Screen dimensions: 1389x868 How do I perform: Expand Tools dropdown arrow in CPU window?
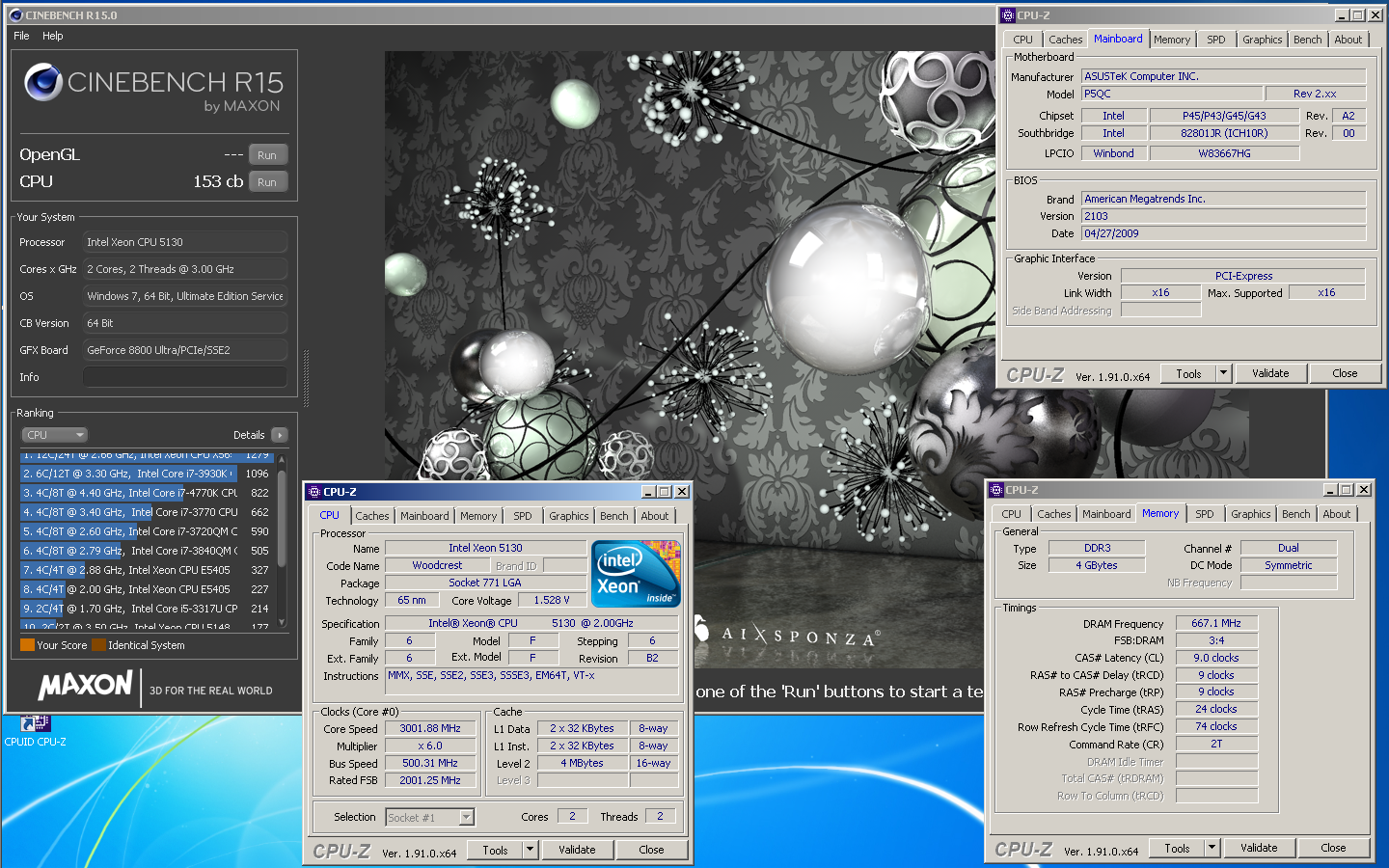tap(530, 850)
